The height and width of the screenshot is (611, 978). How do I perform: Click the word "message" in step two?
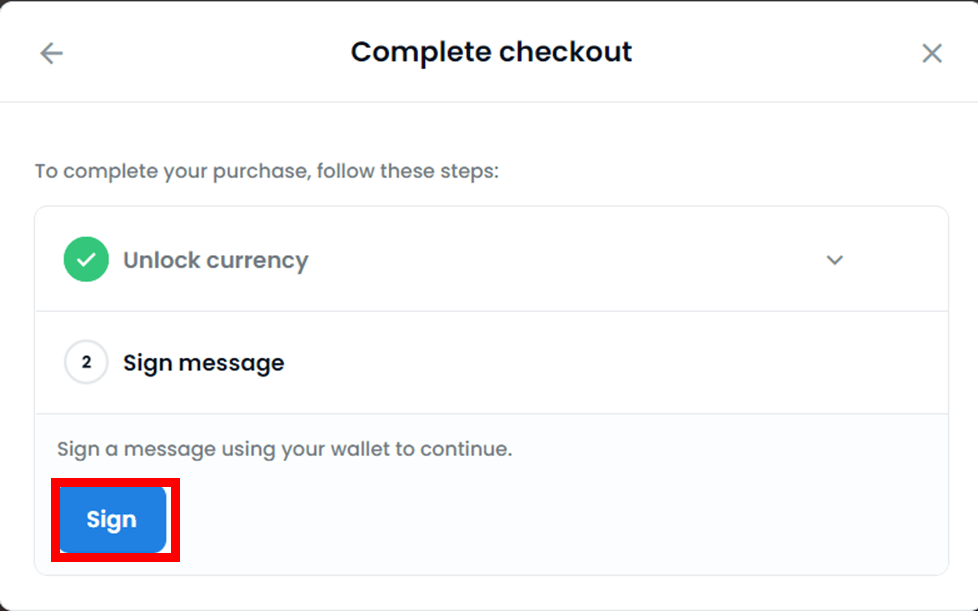[x=231, y=364]
